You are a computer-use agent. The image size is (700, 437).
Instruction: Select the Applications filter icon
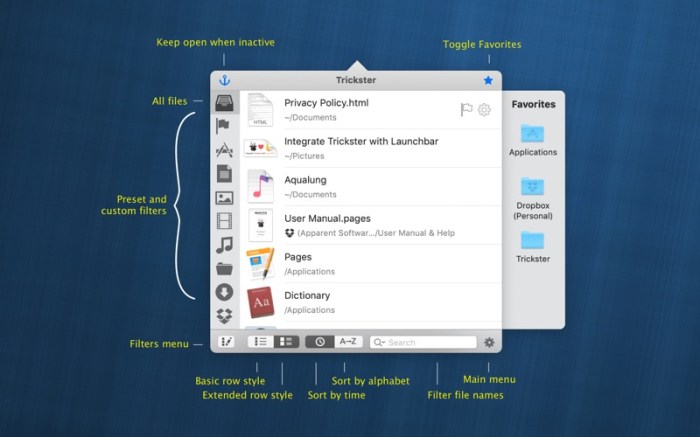tap(225, 150)
